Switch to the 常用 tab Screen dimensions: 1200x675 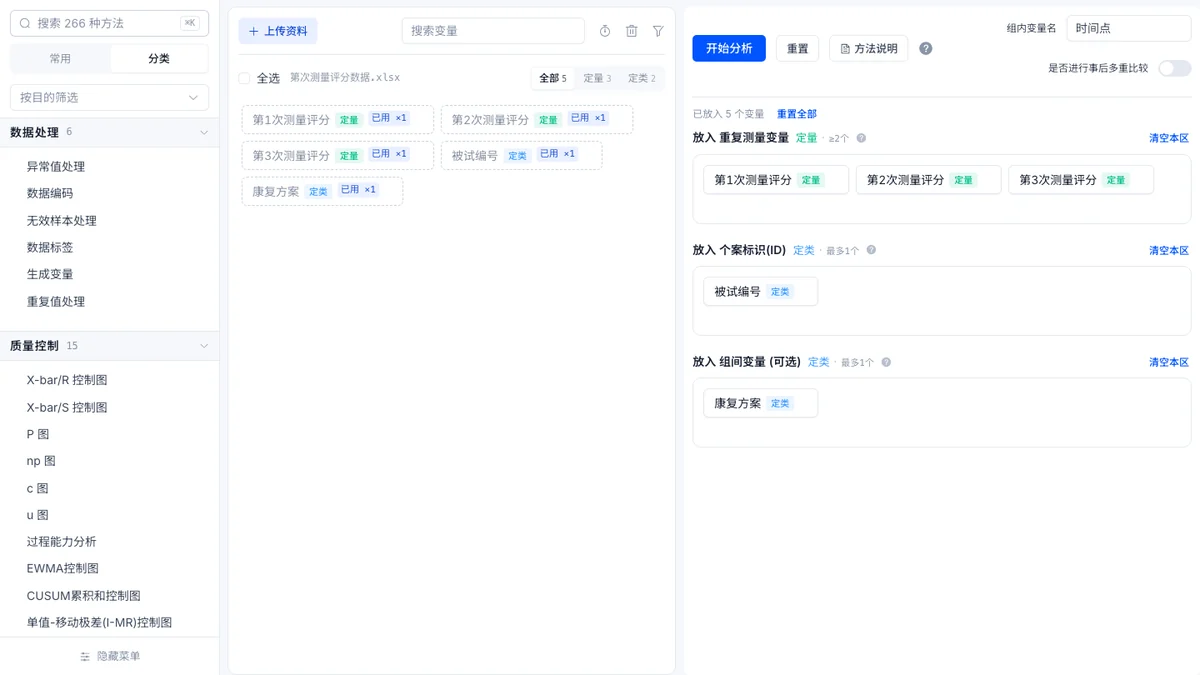60,59
